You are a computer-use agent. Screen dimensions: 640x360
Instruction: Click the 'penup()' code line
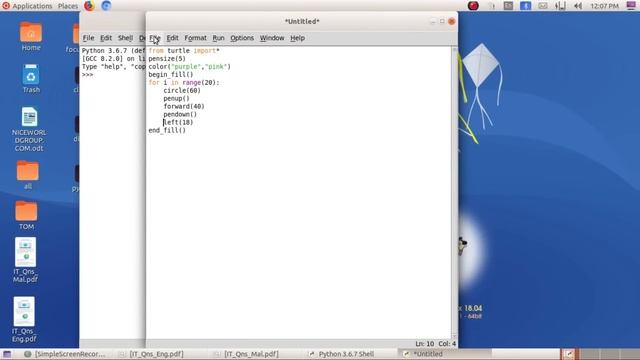[x=176, y=98]
